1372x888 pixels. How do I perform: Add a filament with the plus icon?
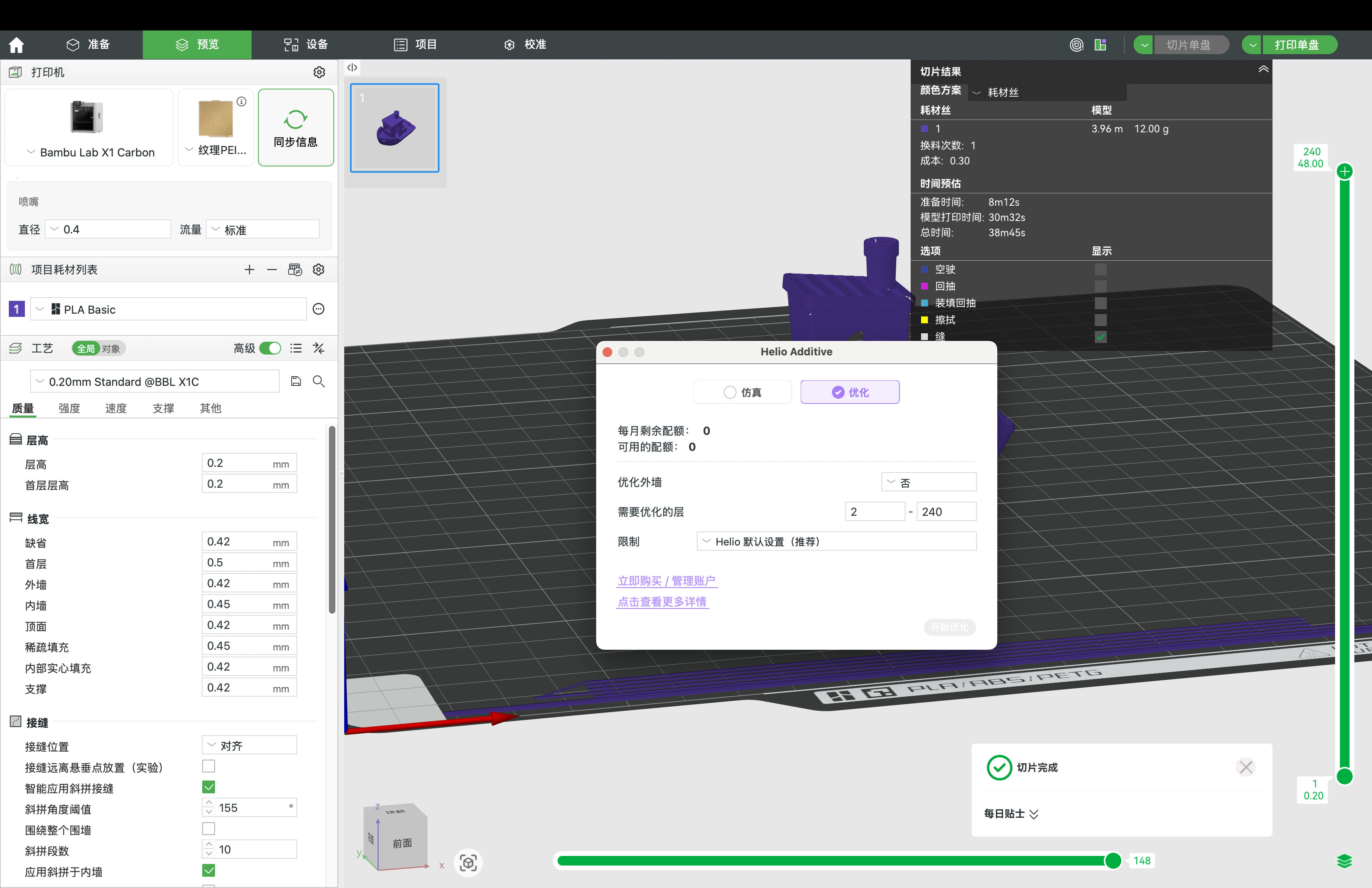click(x=249, y=270)
